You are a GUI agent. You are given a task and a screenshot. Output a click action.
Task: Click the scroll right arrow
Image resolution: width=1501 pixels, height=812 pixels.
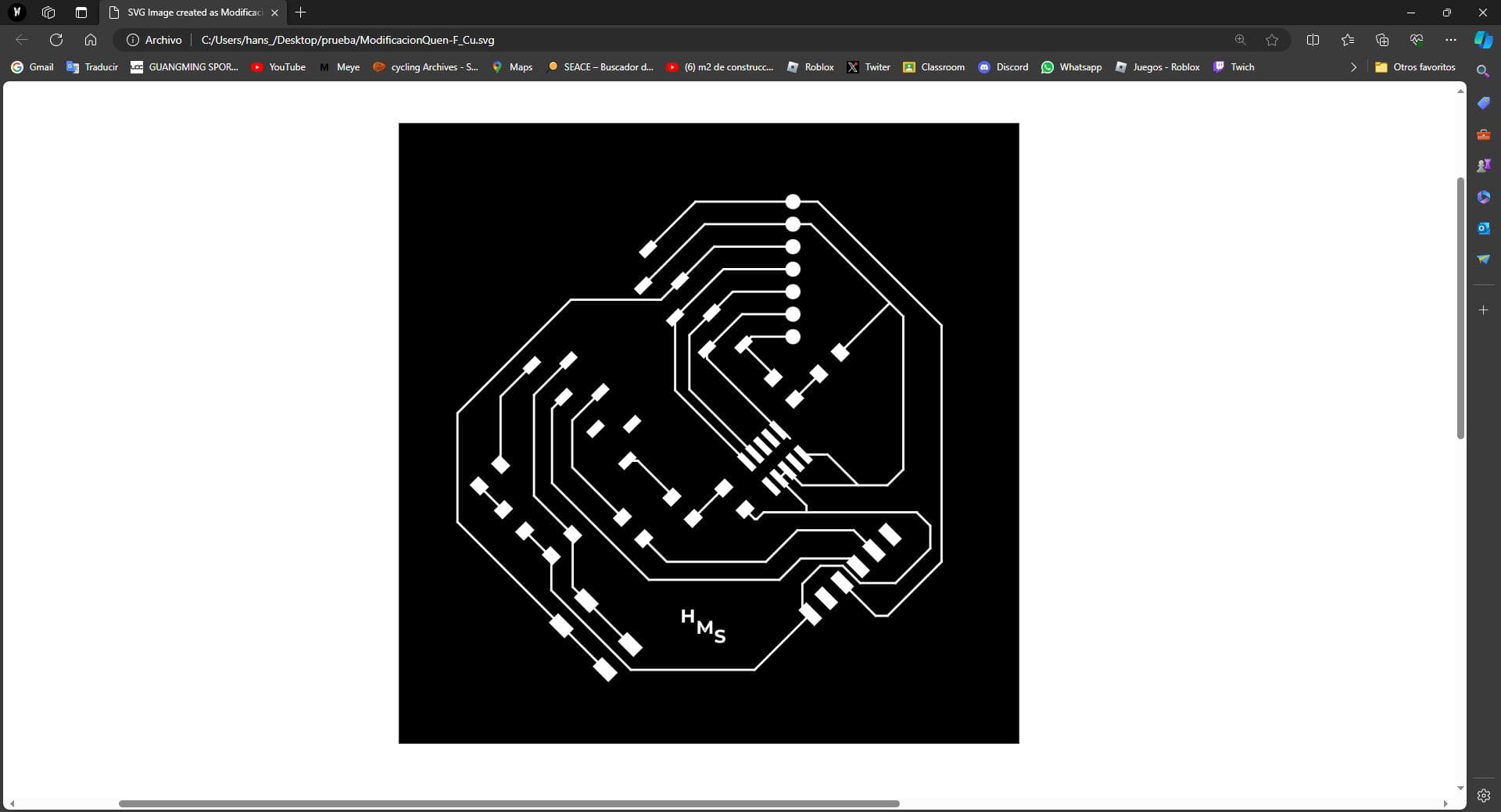pyautogui.click(x=1445, y=803)
